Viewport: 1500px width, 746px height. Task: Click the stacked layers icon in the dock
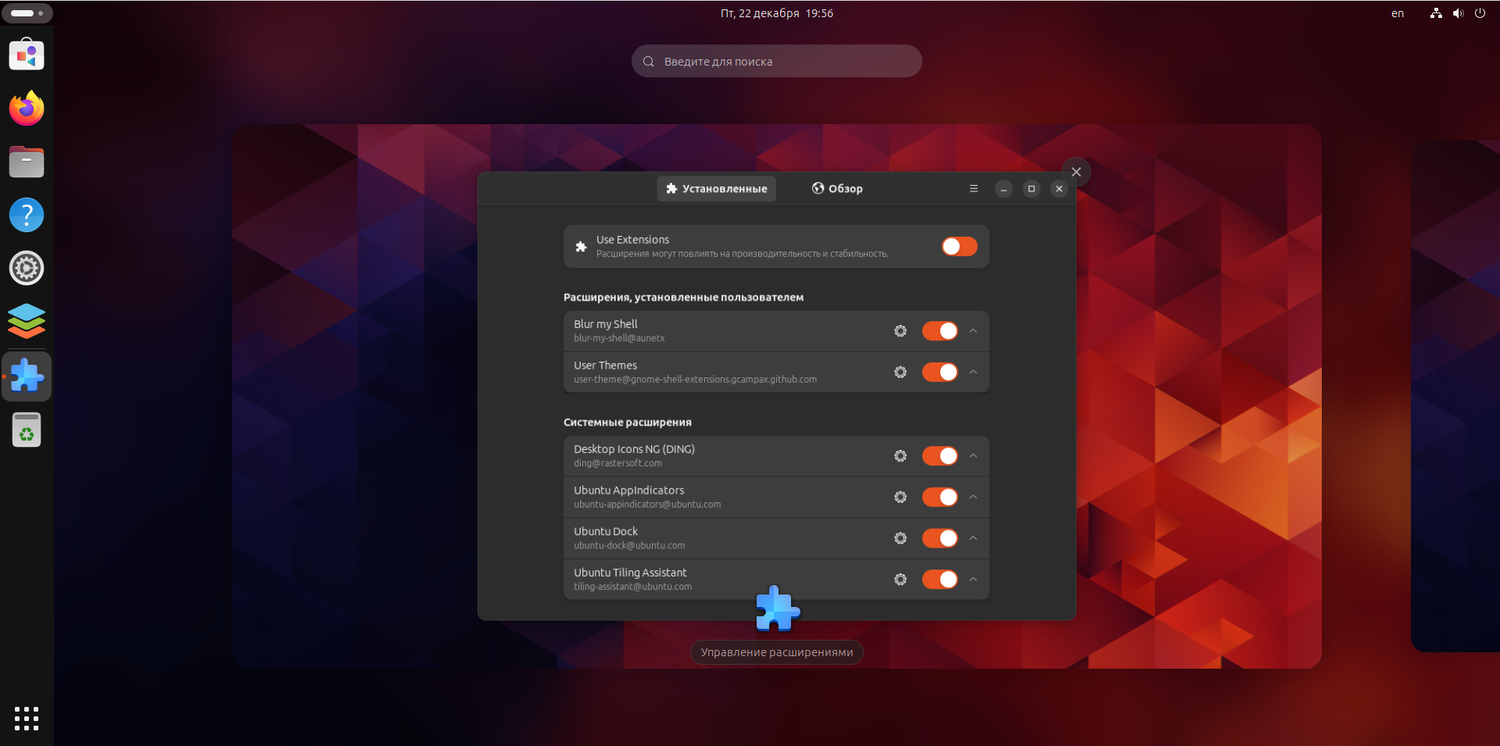pos(27,322)
